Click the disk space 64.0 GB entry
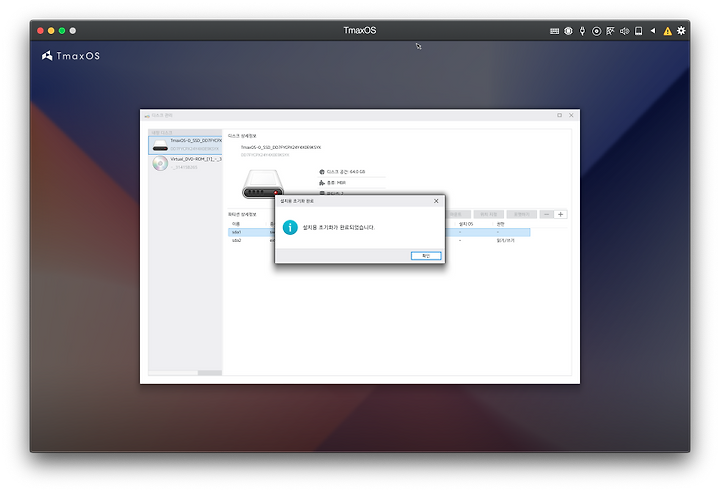The height and width of the screenshot is (492, 720). (x=346, y=172)
